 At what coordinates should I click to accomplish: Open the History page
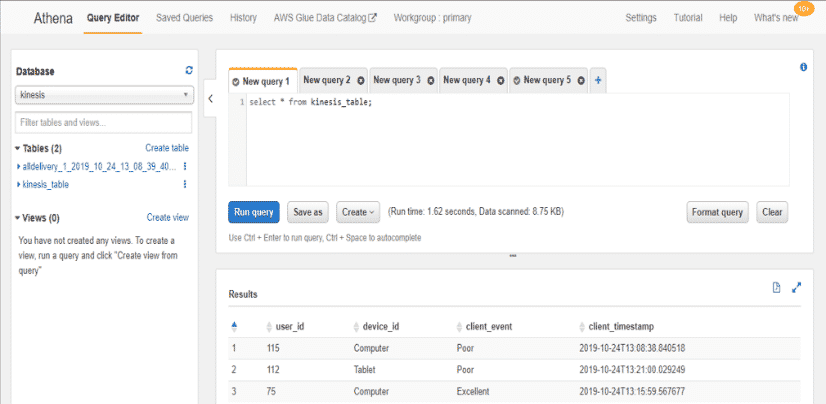(243, 18)
